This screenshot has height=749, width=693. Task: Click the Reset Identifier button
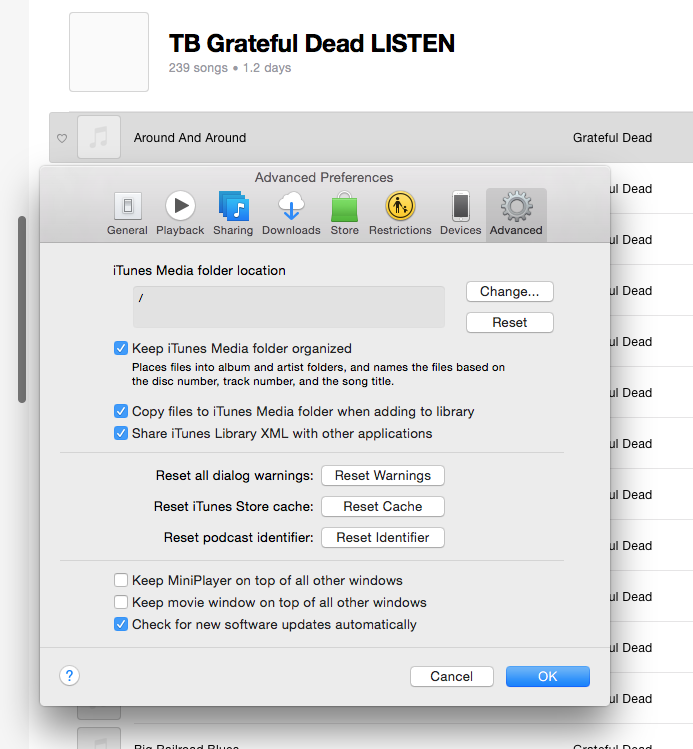pos(383,537)
